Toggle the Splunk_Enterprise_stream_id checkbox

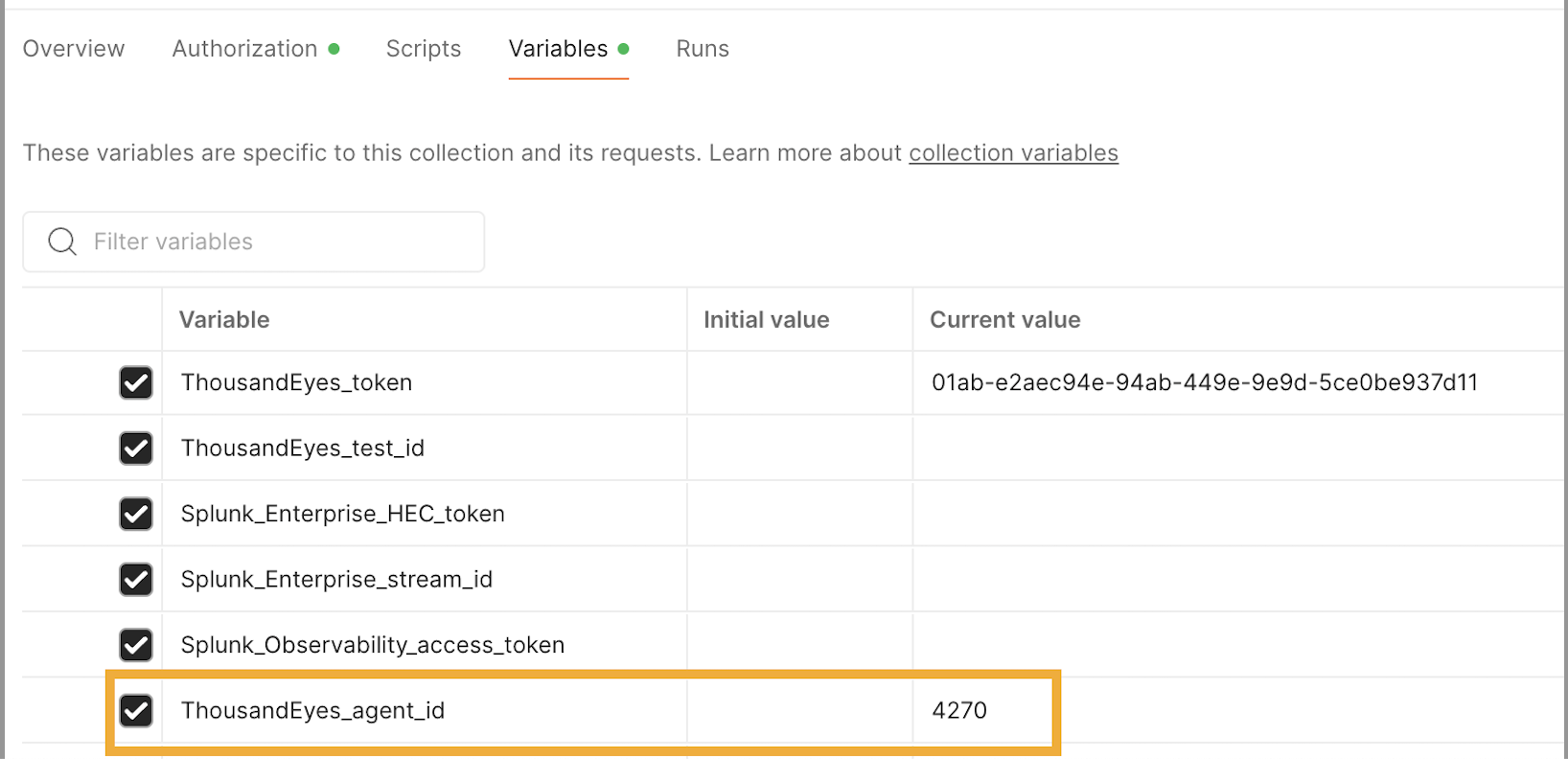pos(136,579)
